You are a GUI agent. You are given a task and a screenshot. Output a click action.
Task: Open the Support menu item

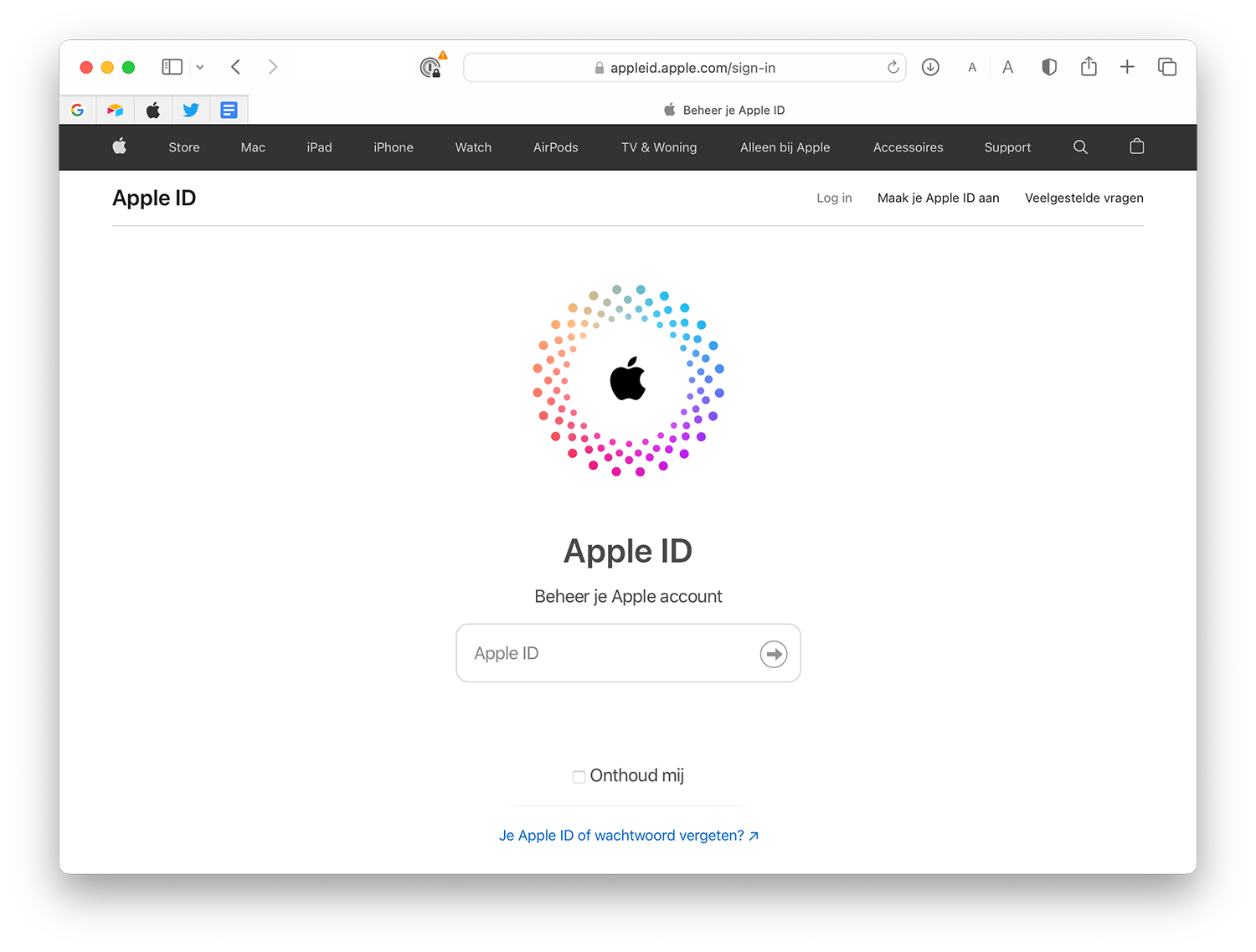[x=1007, y=147]
